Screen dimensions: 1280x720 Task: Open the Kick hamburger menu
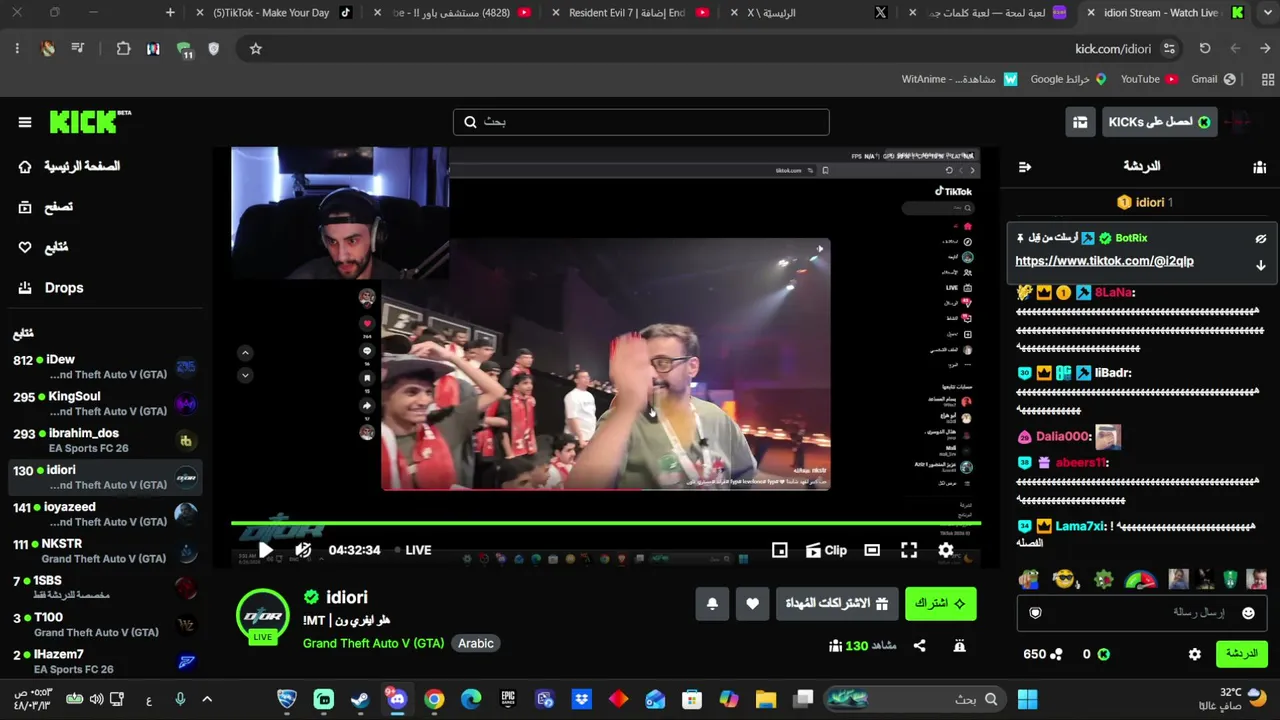point(25,122)
